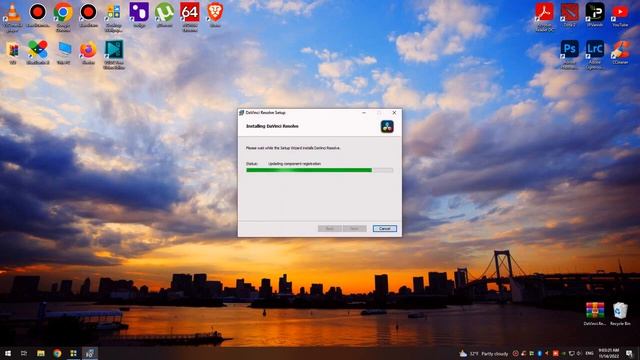Open the four-color heart-shaped desktop icon
This screenshot has height=360, width=640.
[38, 53]
